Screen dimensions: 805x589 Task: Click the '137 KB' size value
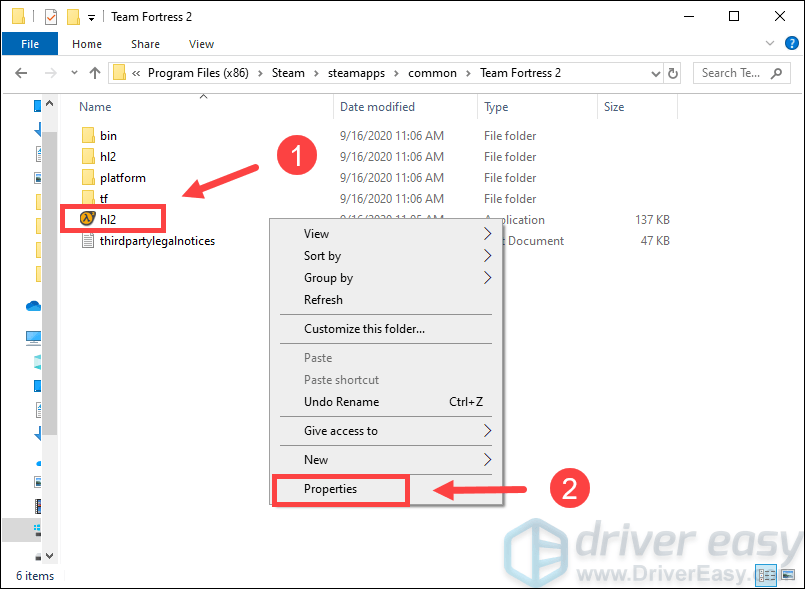pyautogui.click(x=652, y=220)
